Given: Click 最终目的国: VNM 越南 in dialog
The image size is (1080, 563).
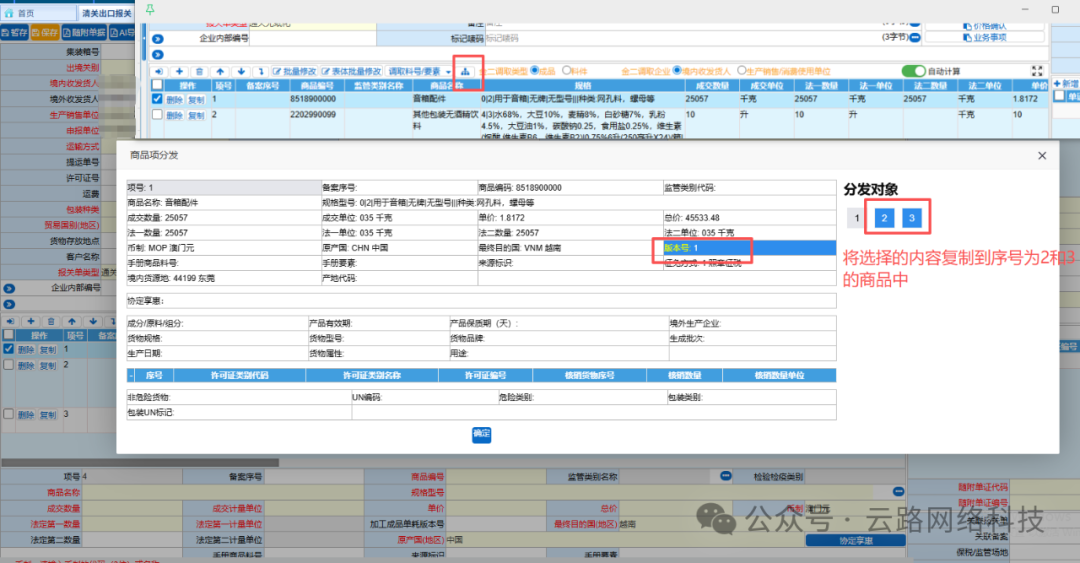Looking at the screenshot, I should tap(570, 247).
